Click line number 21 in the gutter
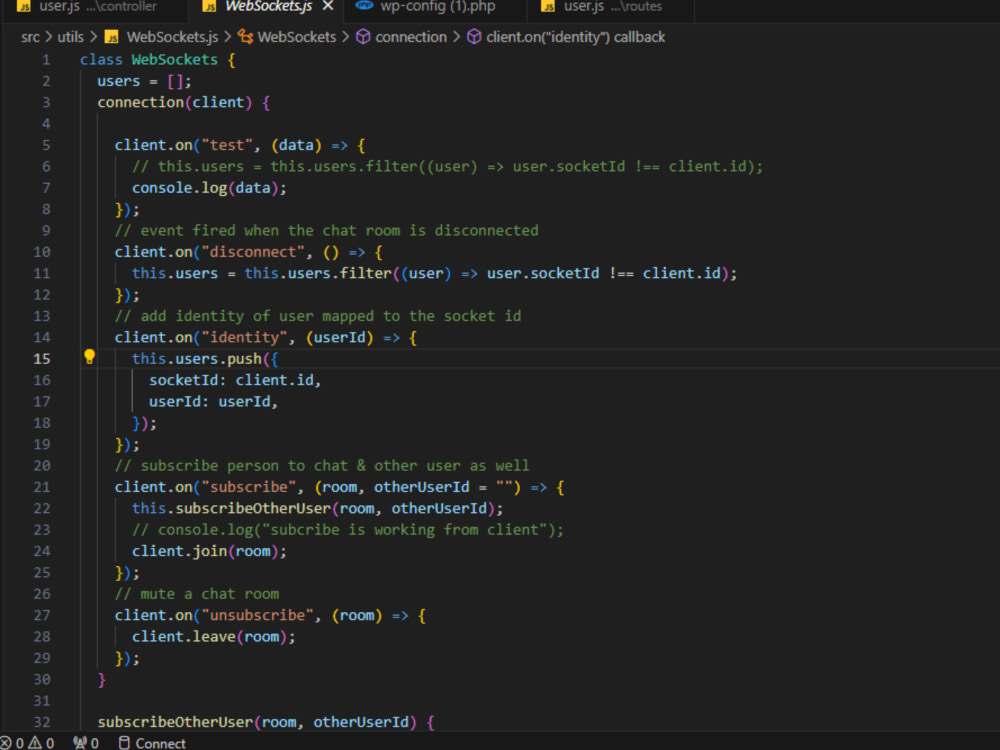Image resolution: width=1000 pixels, height=750 pixels. coord(41,487)
